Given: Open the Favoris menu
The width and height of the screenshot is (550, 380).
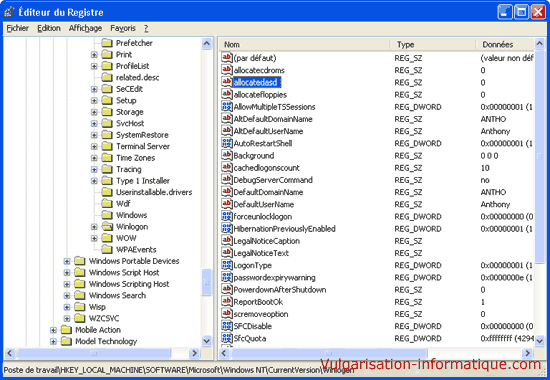Looking at the screenshot, I should click(123, 28).
